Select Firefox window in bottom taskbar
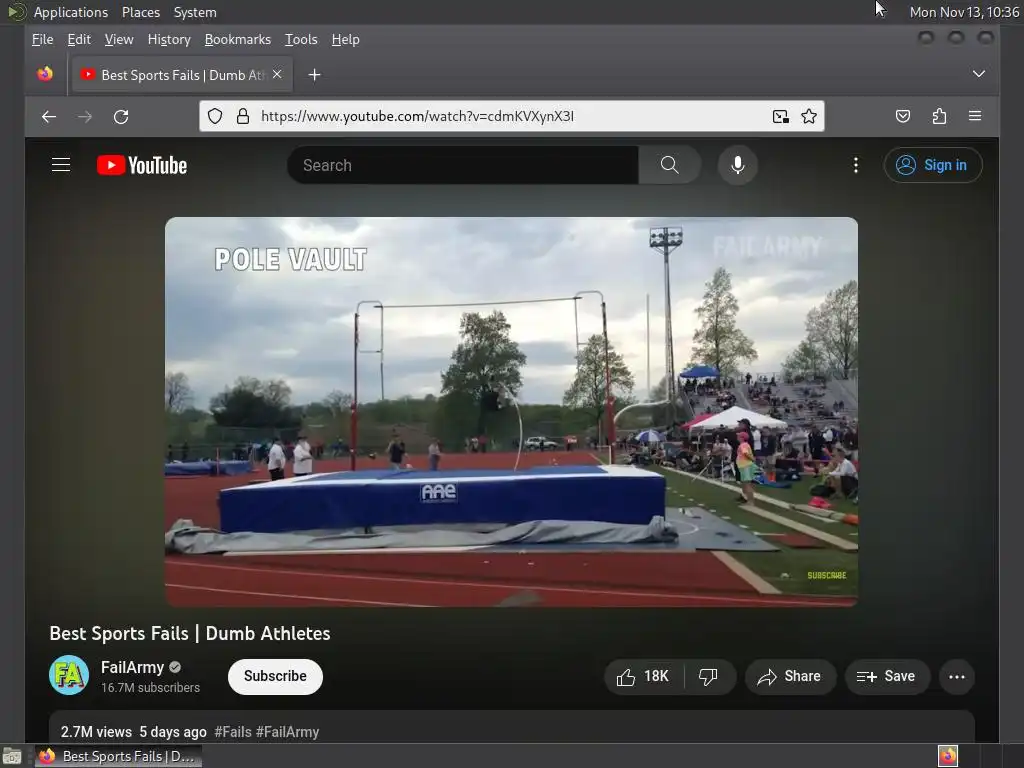 click(x=118, y=756)
